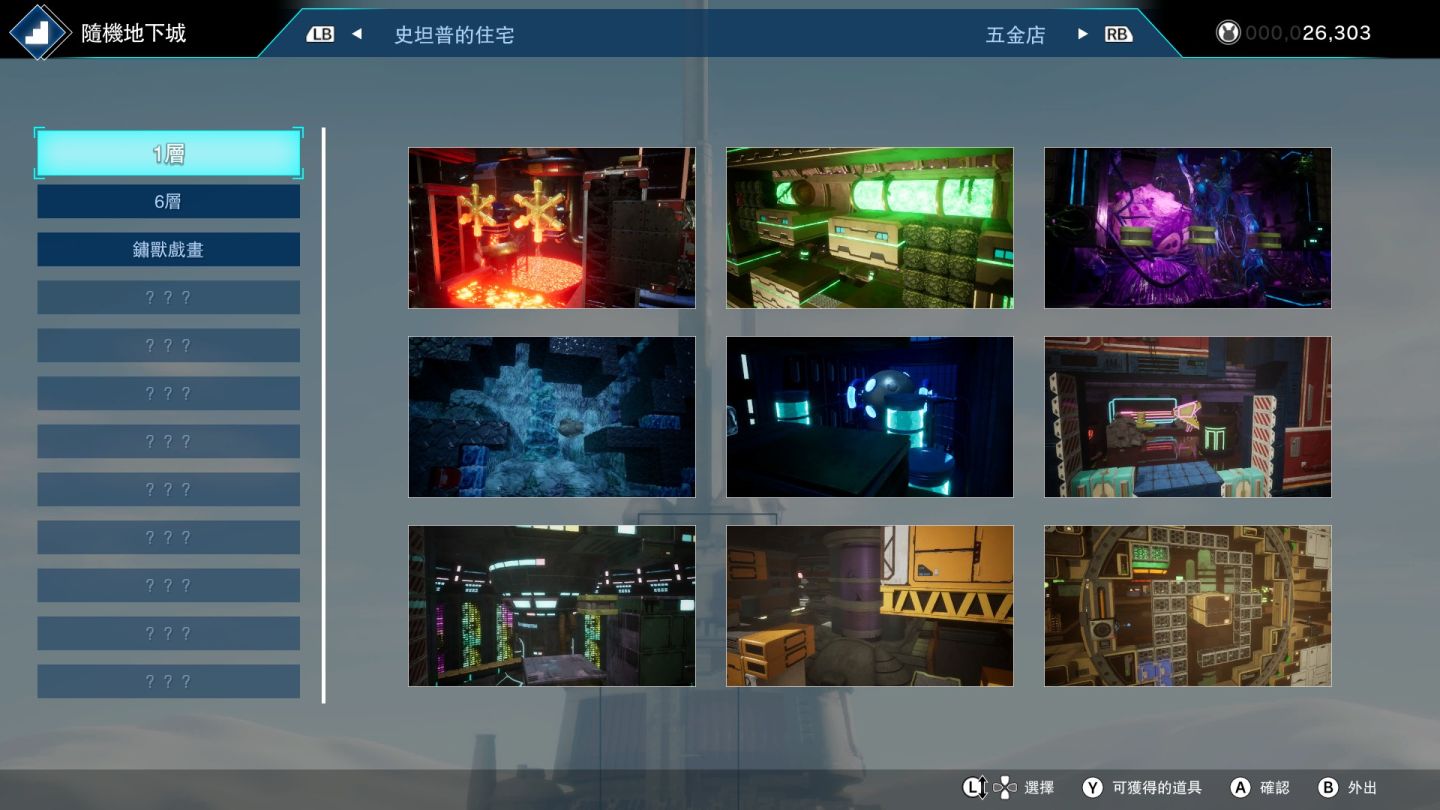Go to next location with right arrow

(1082, 34)
